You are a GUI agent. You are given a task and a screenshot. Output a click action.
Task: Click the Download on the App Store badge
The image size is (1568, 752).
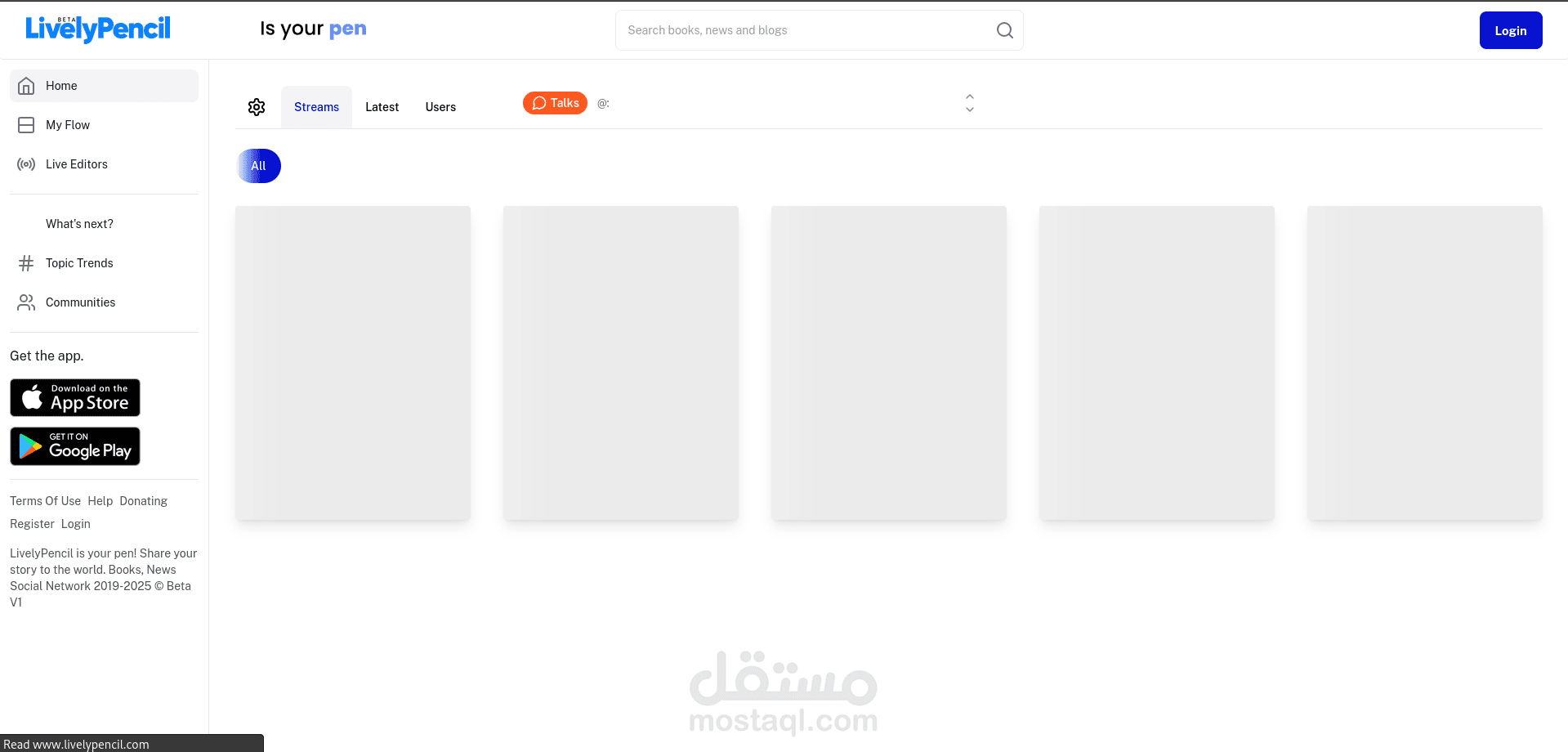pyautogui.click(x=75, y=398)
